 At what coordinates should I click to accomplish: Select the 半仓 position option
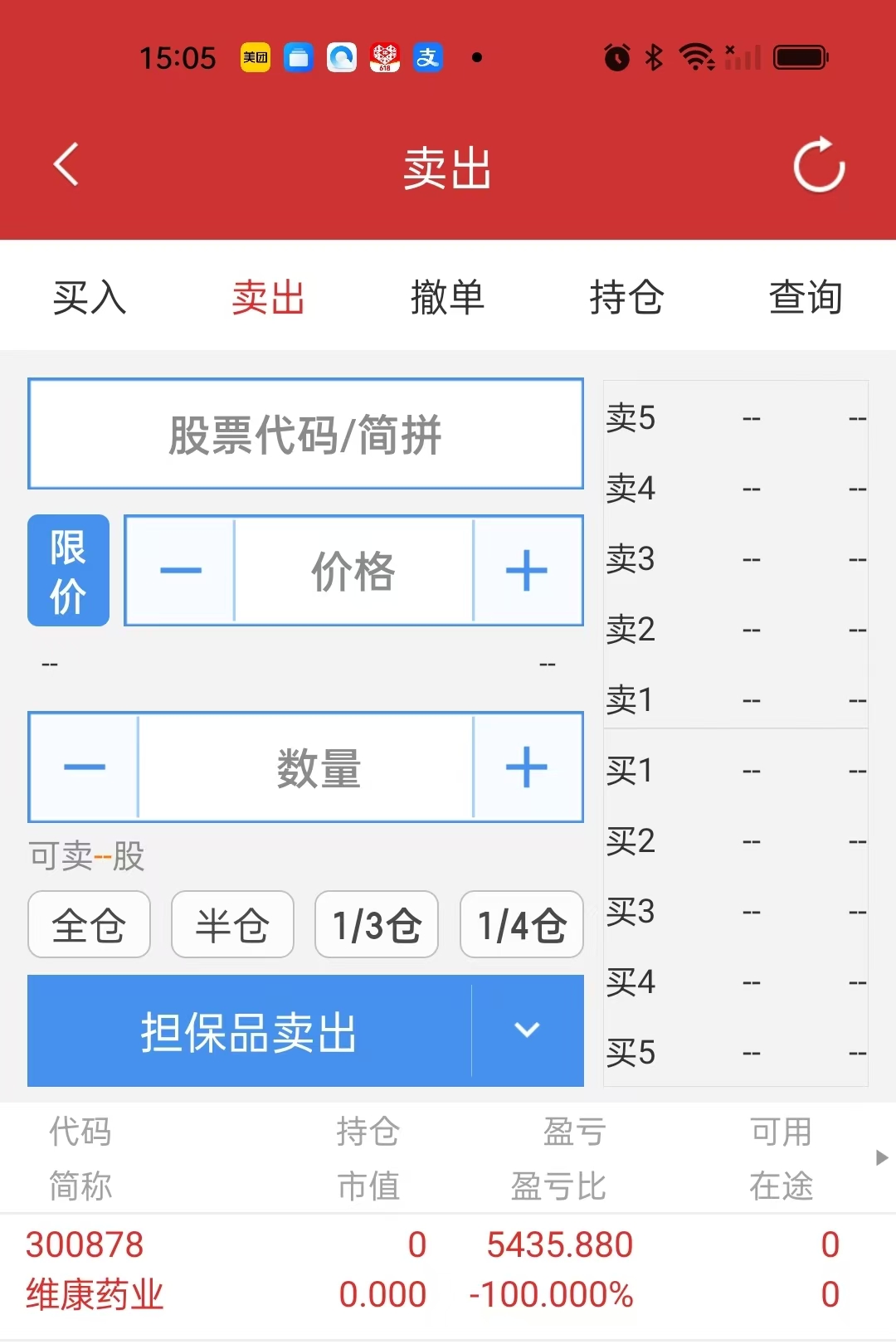pyautogui.click(x=232, y=924)
